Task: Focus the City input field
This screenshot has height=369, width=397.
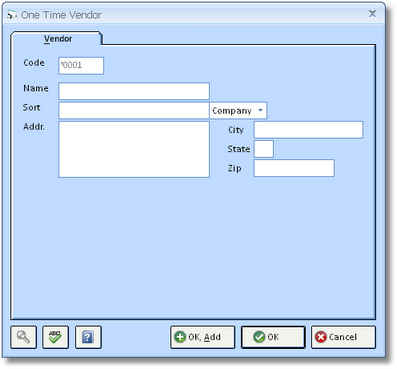Action: tap(308, 130)
